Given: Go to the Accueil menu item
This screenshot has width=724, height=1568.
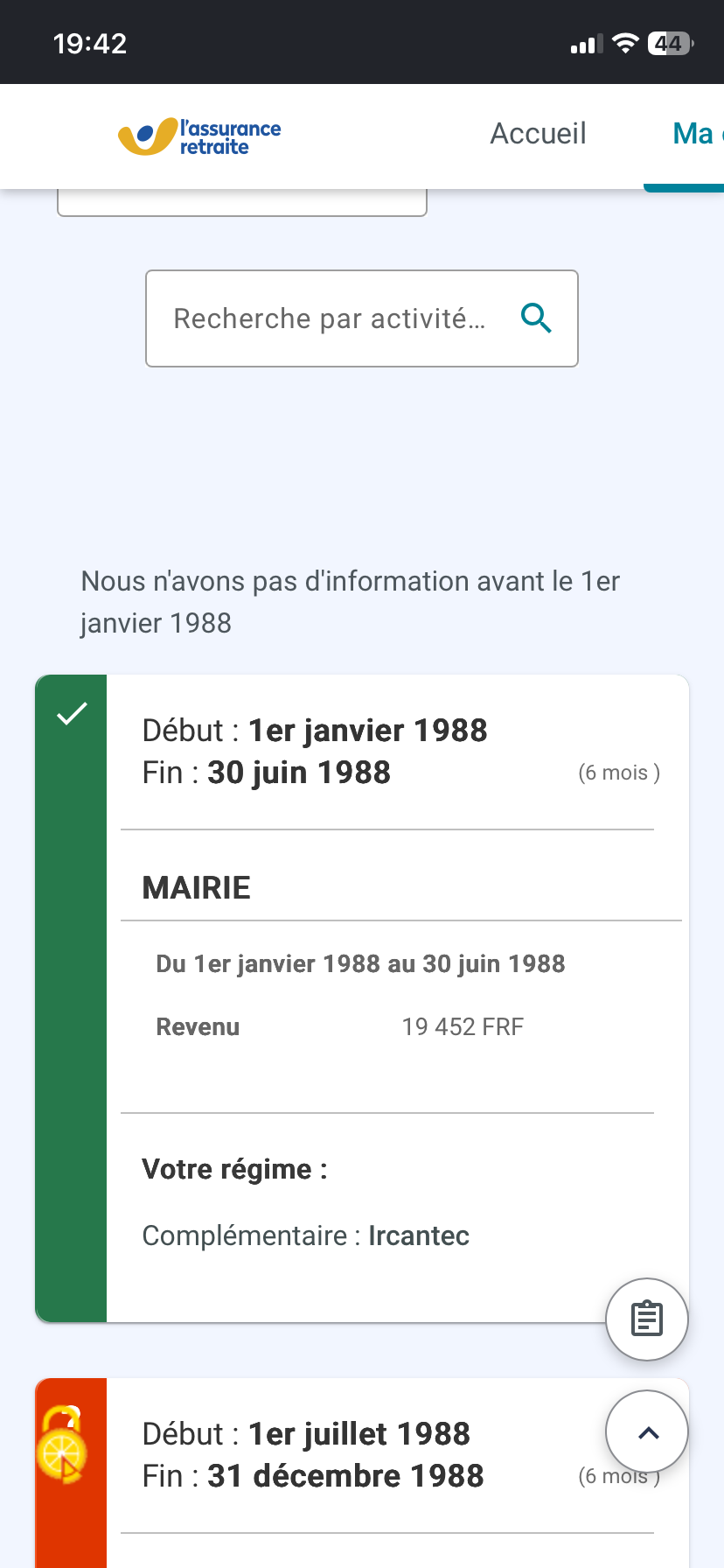Looking at the screenshot, I should pyautogui.click(x=538, y=134).
